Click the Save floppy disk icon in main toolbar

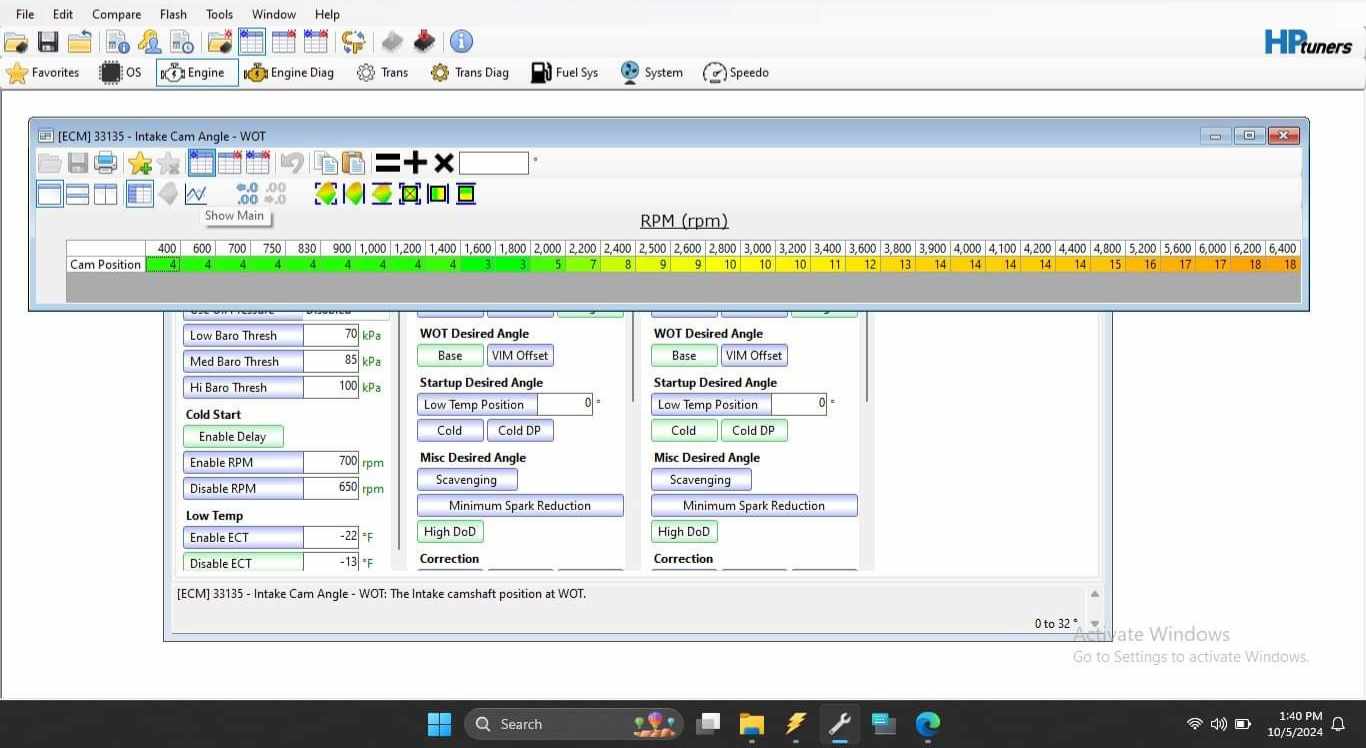48,42
